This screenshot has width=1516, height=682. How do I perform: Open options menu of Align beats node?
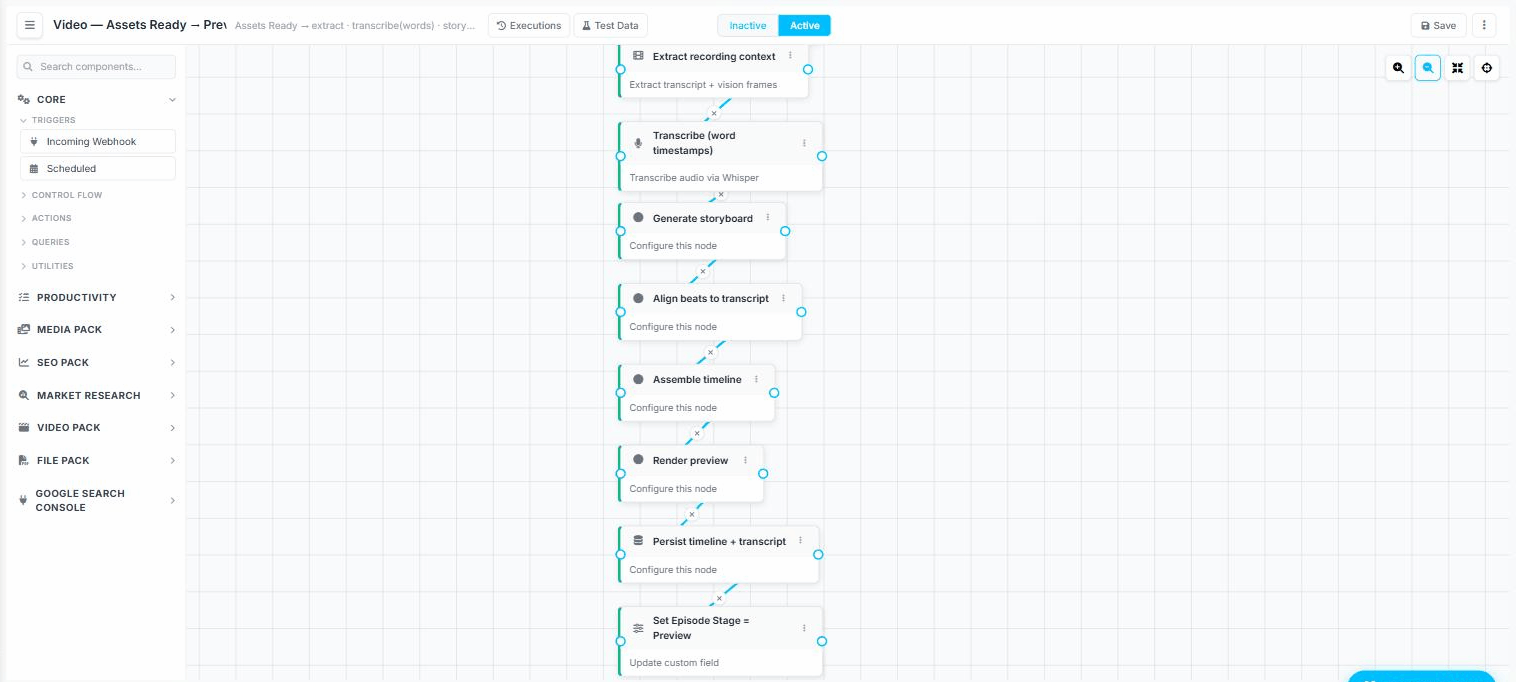click(783, 298)
